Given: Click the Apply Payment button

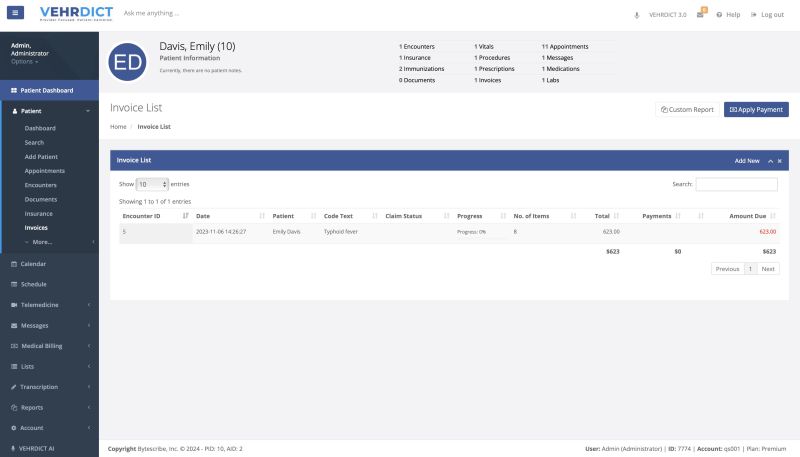Looking at the screenshot, I should point(755,109).
